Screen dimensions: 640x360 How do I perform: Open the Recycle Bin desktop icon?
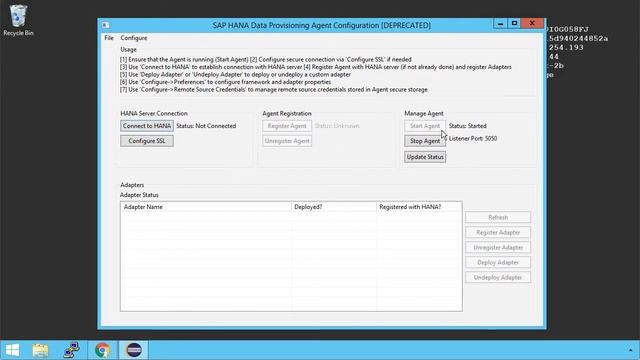(18, 20)
